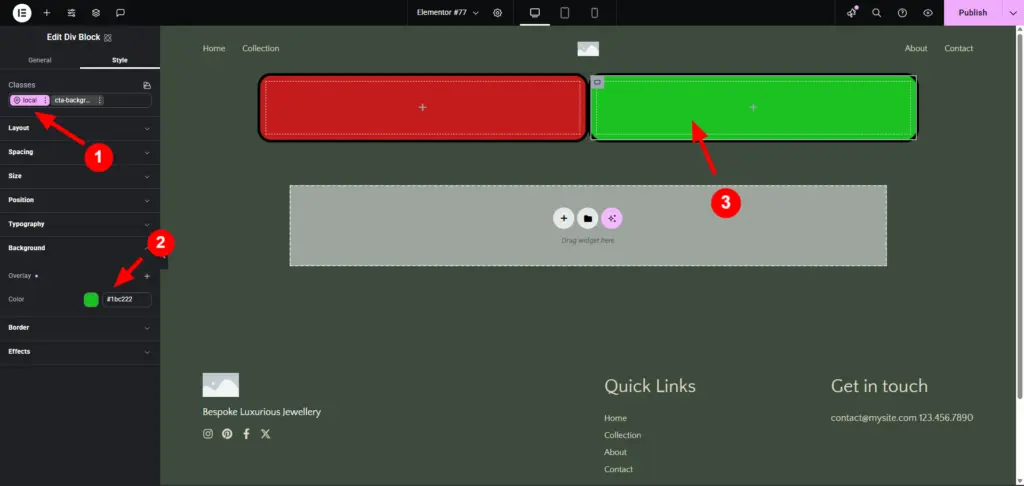Switch to desktop device view

[535, 12]
